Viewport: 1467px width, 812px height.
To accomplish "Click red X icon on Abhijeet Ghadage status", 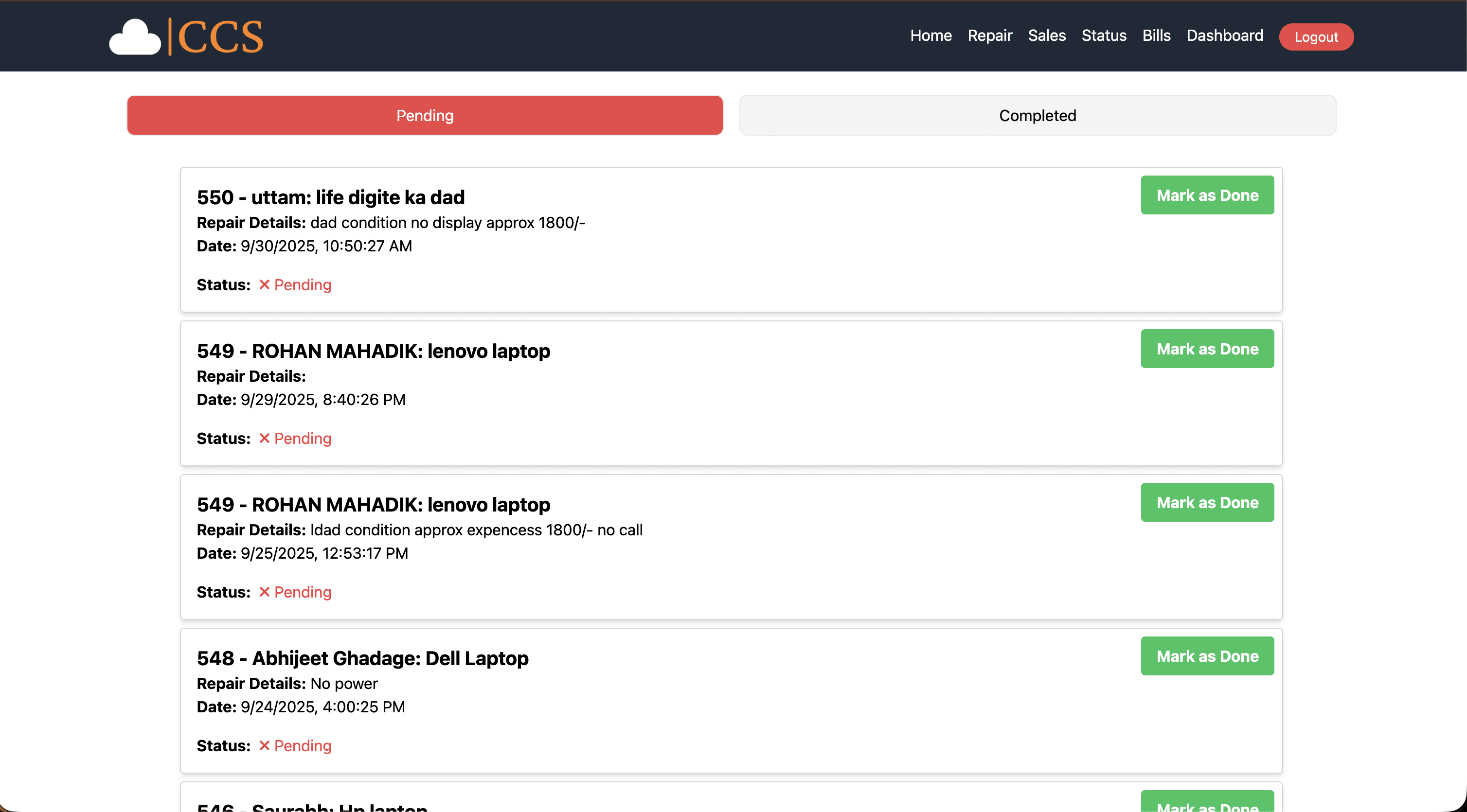I will pyautogui.click(x=264, y=745).
